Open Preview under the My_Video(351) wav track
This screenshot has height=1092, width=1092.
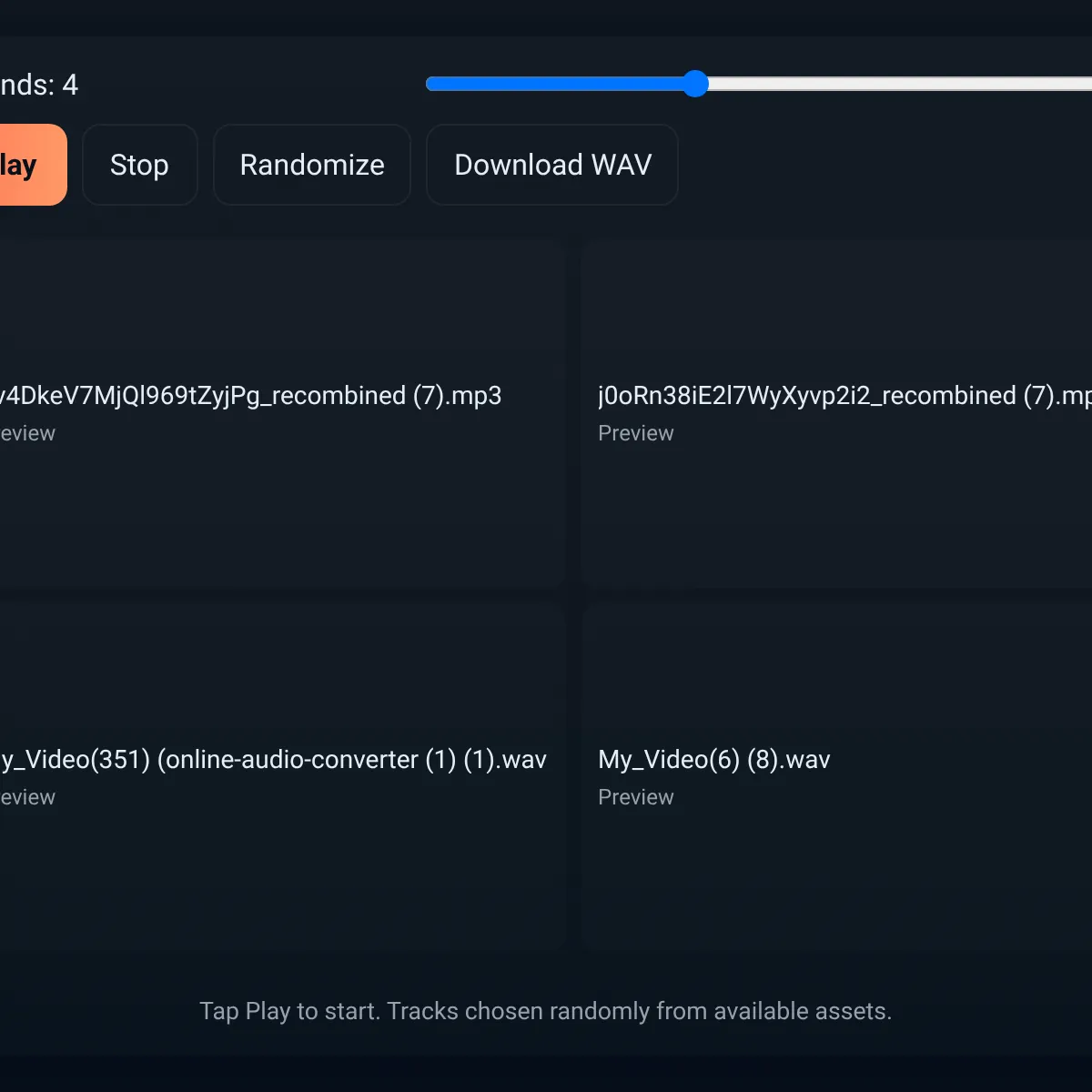click(27, 797)
